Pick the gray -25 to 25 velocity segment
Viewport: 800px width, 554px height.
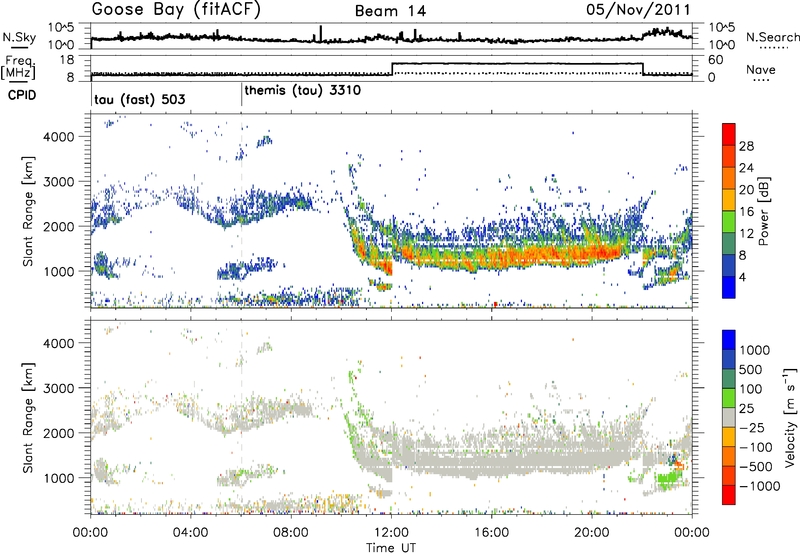[729, 417]
